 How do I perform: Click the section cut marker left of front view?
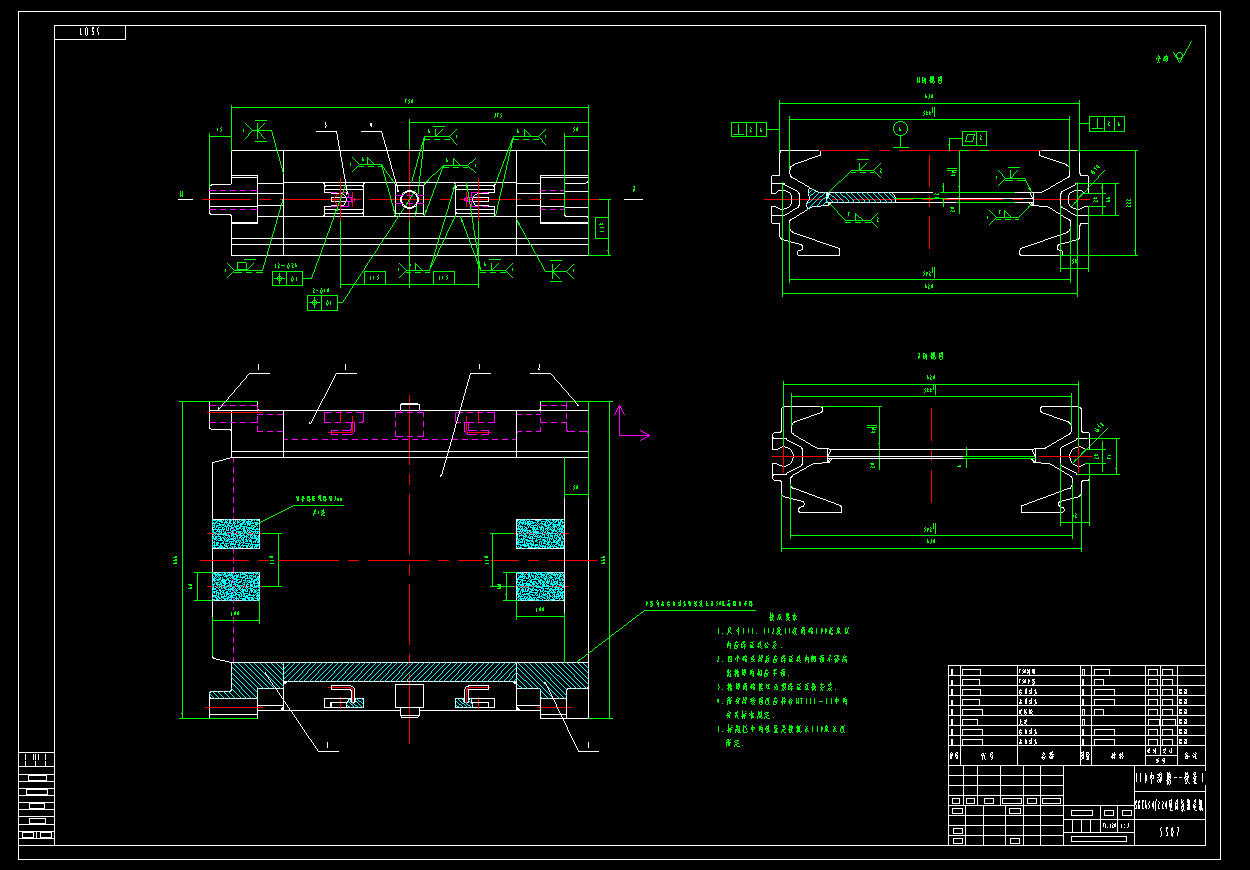tap(183, 196)
